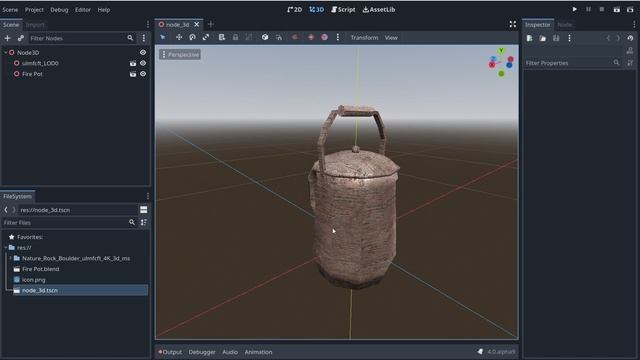640x360 pixels.
Task: Open the Perspective viewport options
Action: [180, 55]
